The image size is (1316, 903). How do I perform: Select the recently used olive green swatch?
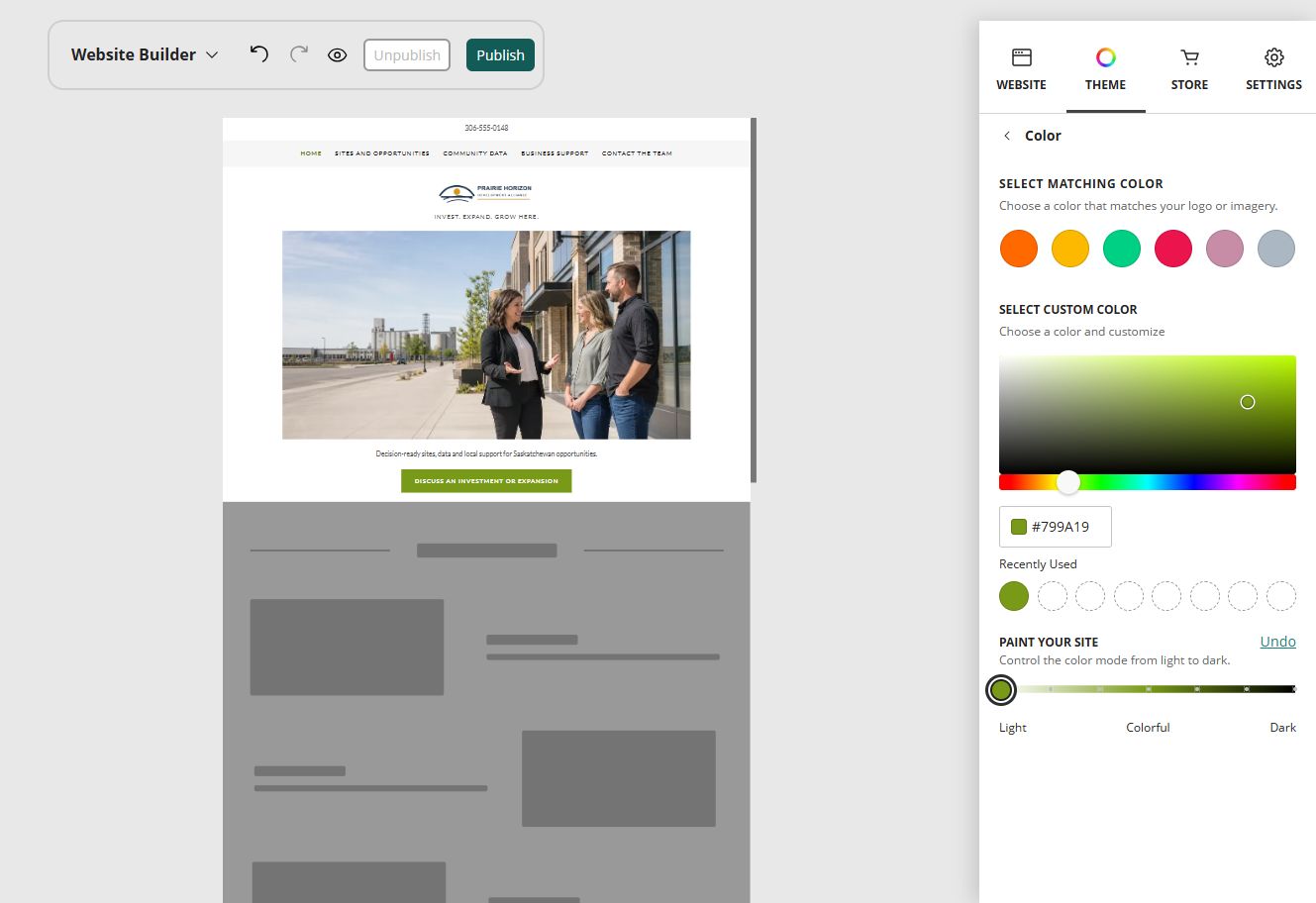pos(1014,596)
